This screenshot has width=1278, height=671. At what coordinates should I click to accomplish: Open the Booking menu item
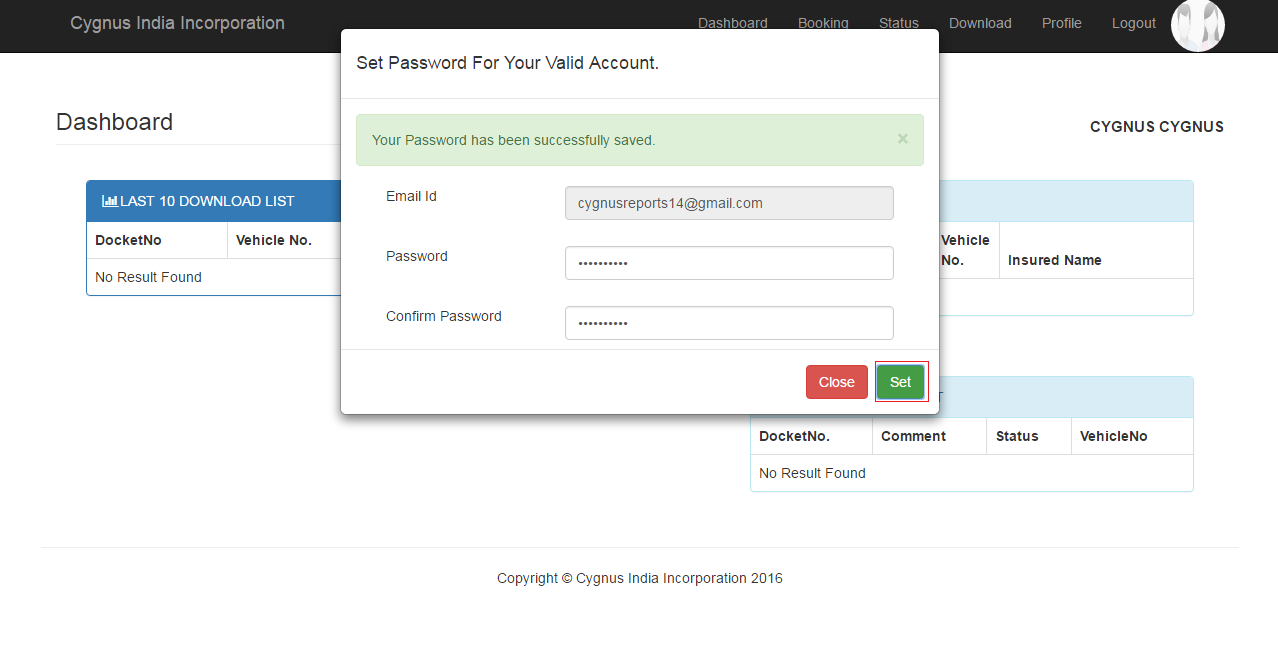pyautogui.click(x=823, y=23)
